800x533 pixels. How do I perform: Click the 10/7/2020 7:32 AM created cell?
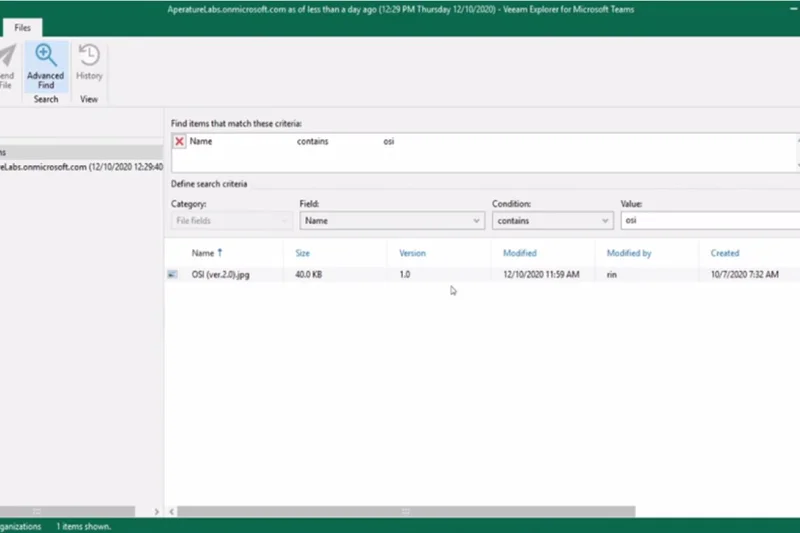744,274
